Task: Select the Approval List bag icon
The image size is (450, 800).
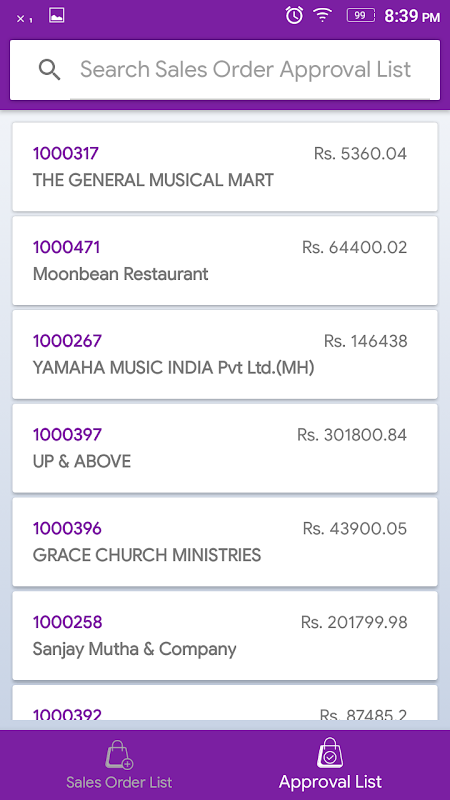Action: pyautogui.click(x=330, y=753)
